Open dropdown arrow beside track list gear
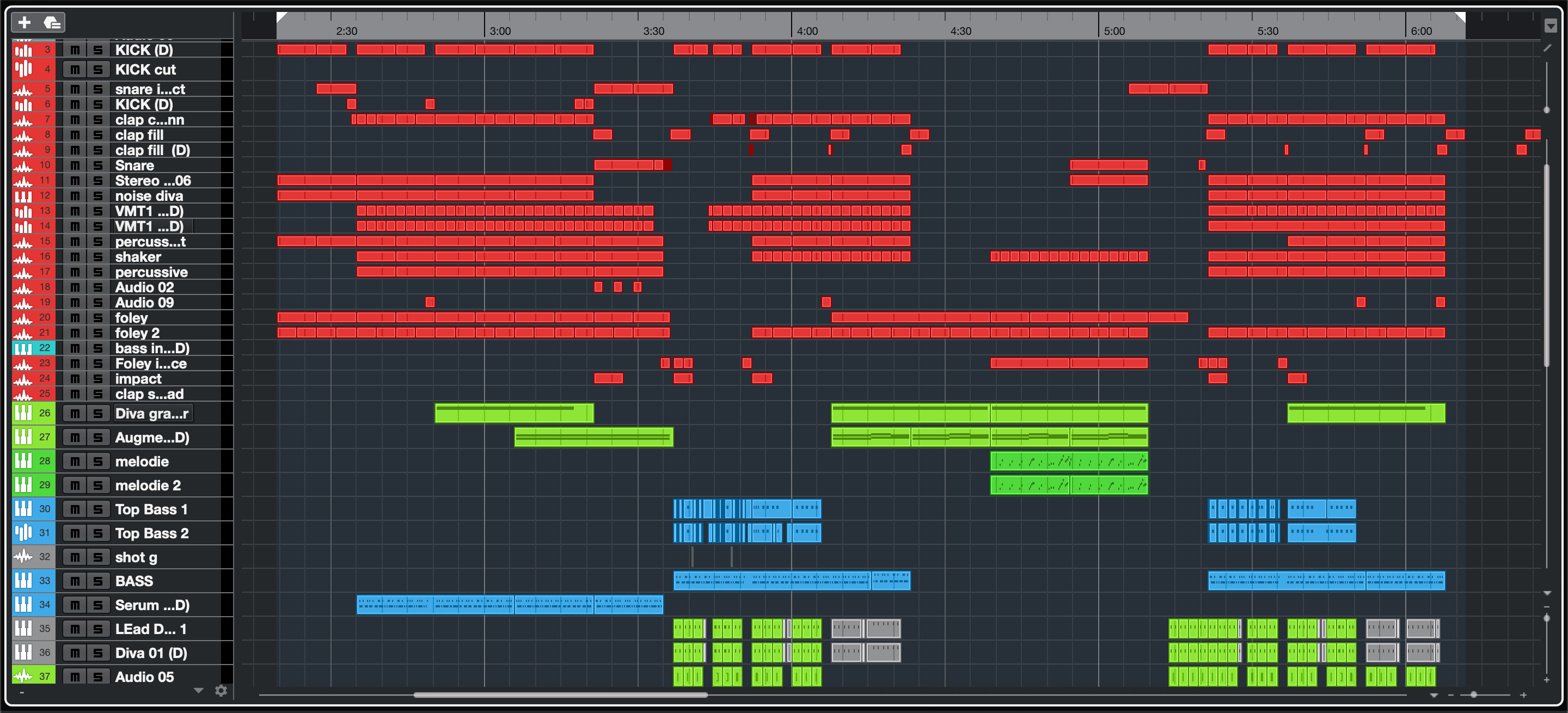1568x713 pixels. [198, 691]
